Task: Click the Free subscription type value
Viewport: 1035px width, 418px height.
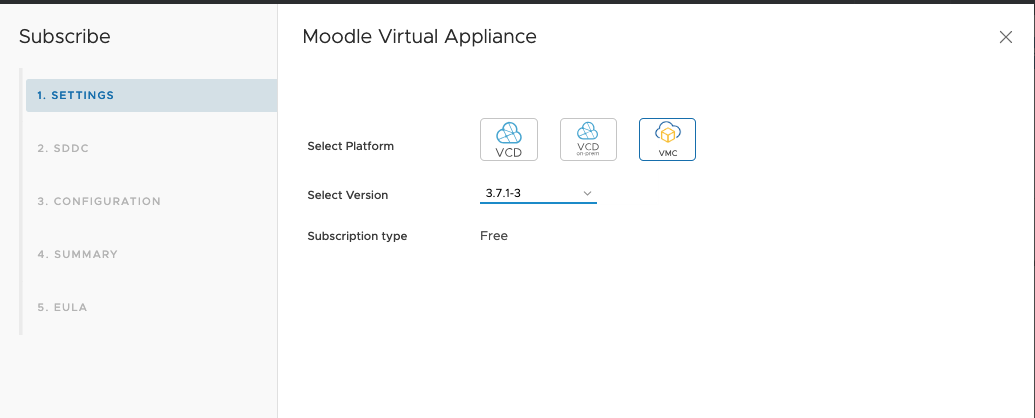Action: [x=494, y=236]
